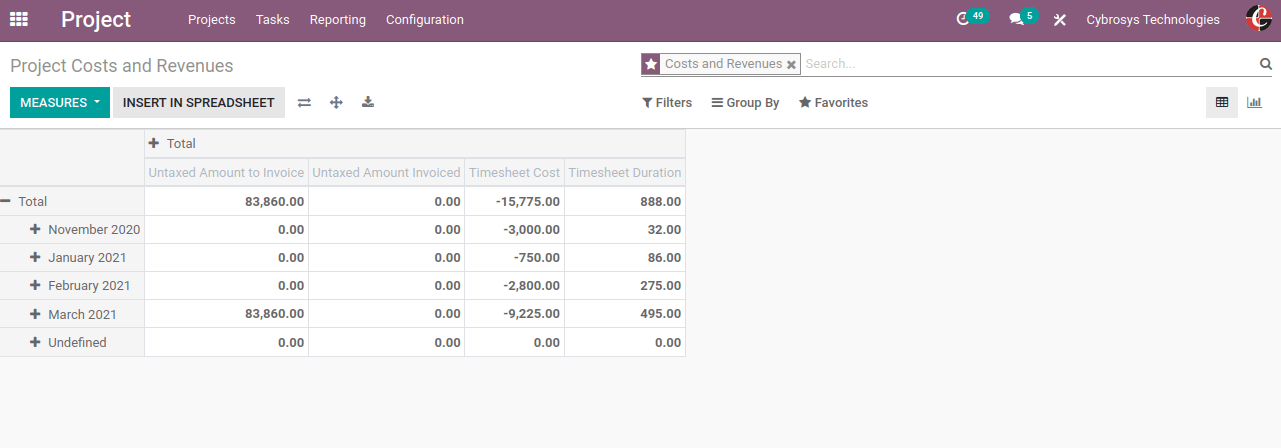
Task: Click the search magnifier icon
Action: (x=1265, y=64)
